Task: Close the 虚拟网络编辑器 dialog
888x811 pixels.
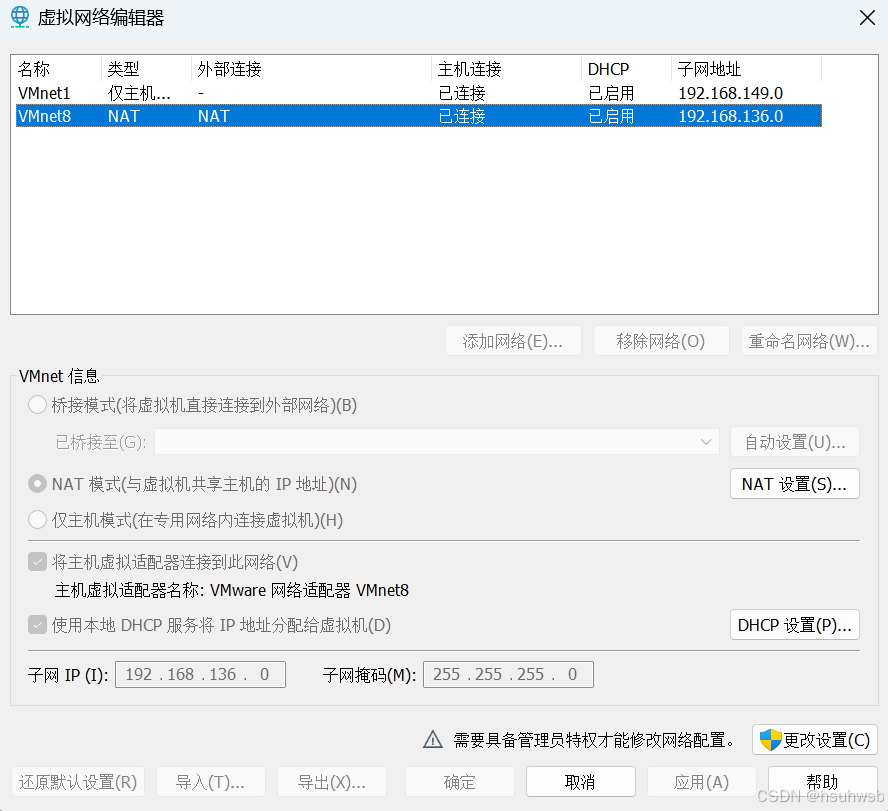Action: (867, 18)
